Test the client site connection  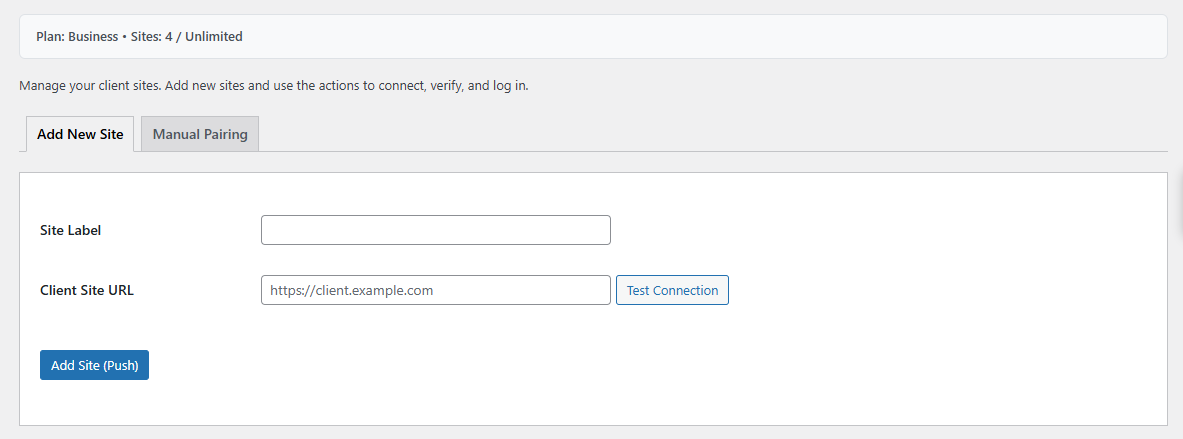pos(672,290)
